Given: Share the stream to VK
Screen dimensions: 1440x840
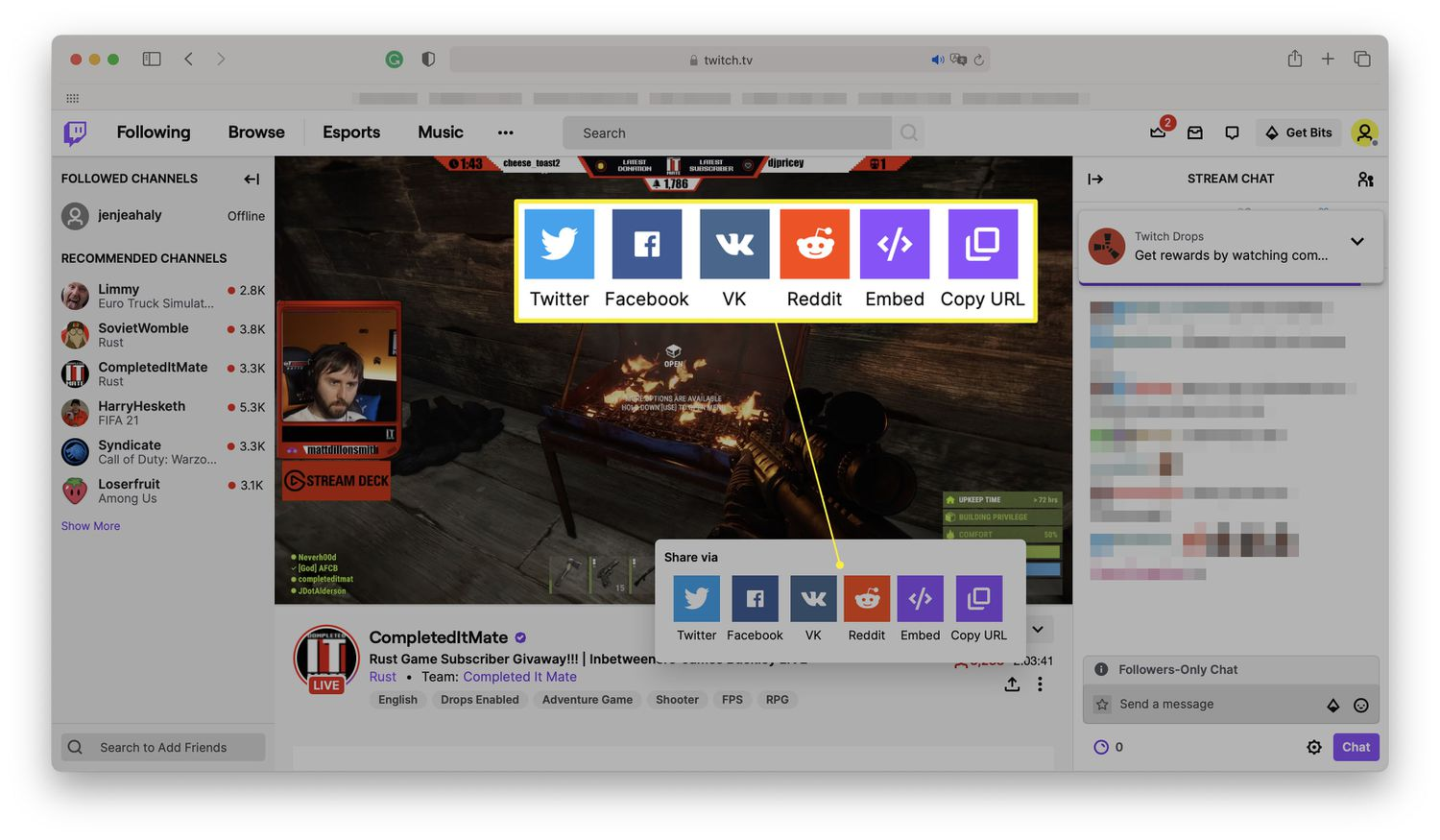Looking at the screenshot, I should pyautogui.click(x=812, y=598).
